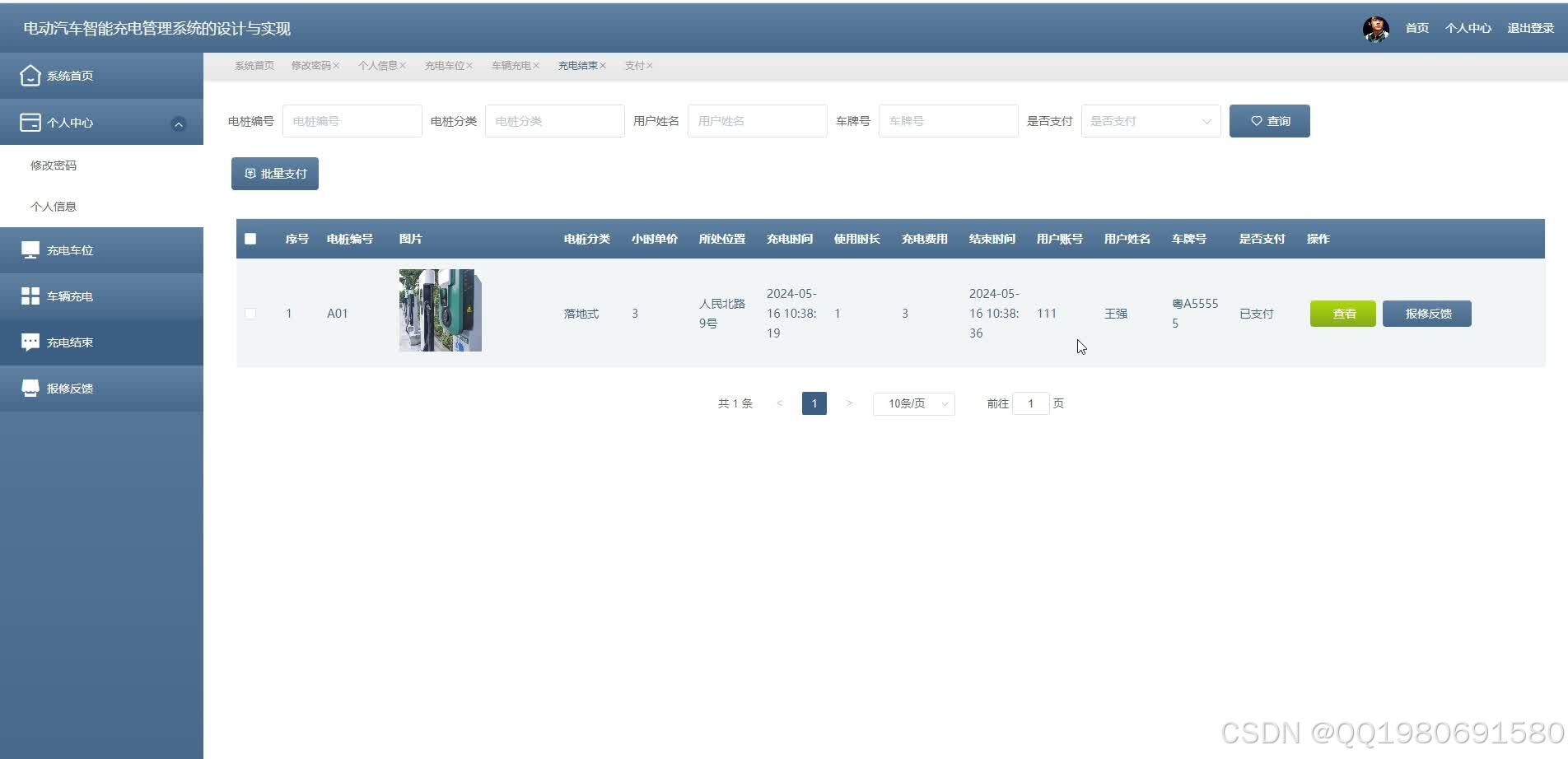Check the row checkbox for A01
1568x759 pixels.
[x=250, y=314]
